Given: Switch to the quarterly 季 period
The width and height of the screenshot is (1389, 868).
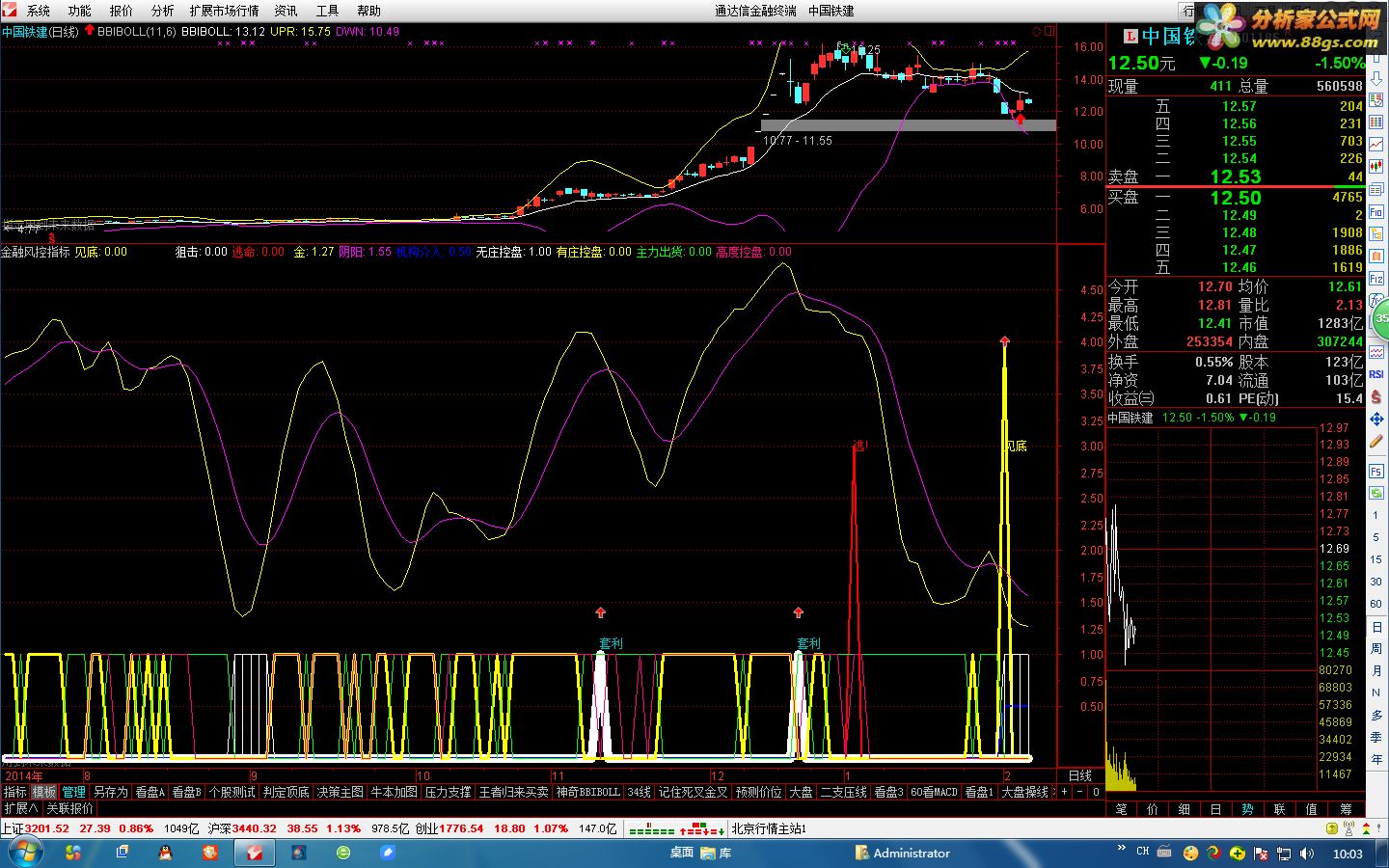Looking at the screenshot, I should click(x=1376, y=737).
